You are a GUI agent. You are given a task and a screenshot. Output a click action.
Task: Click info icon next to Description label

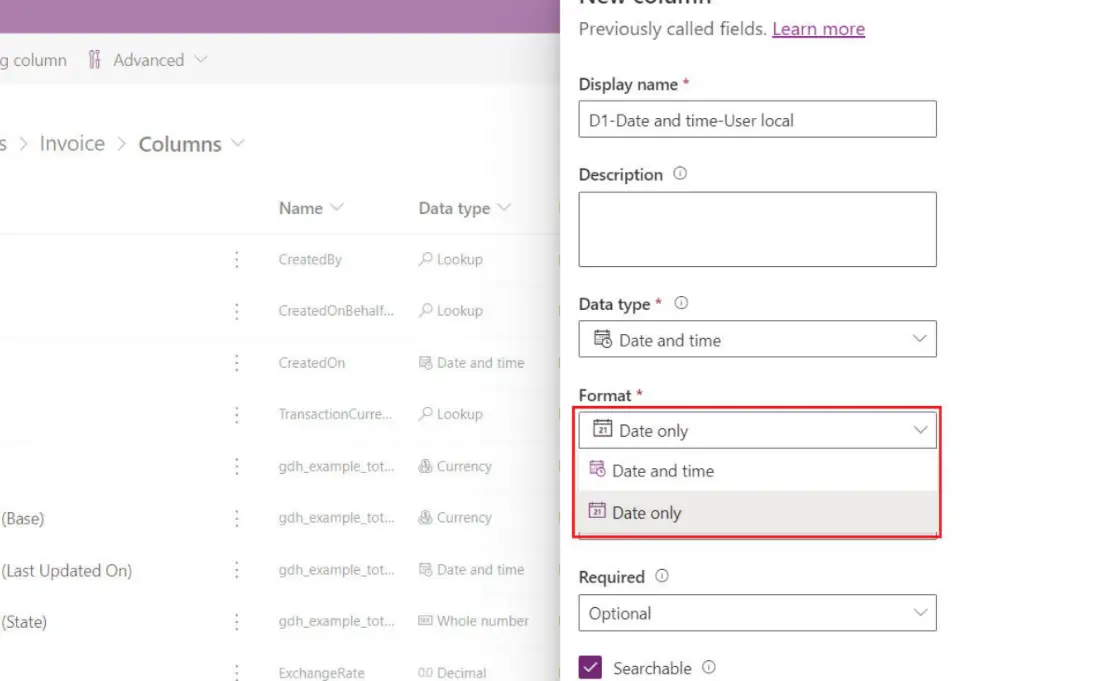click(680, 174)
